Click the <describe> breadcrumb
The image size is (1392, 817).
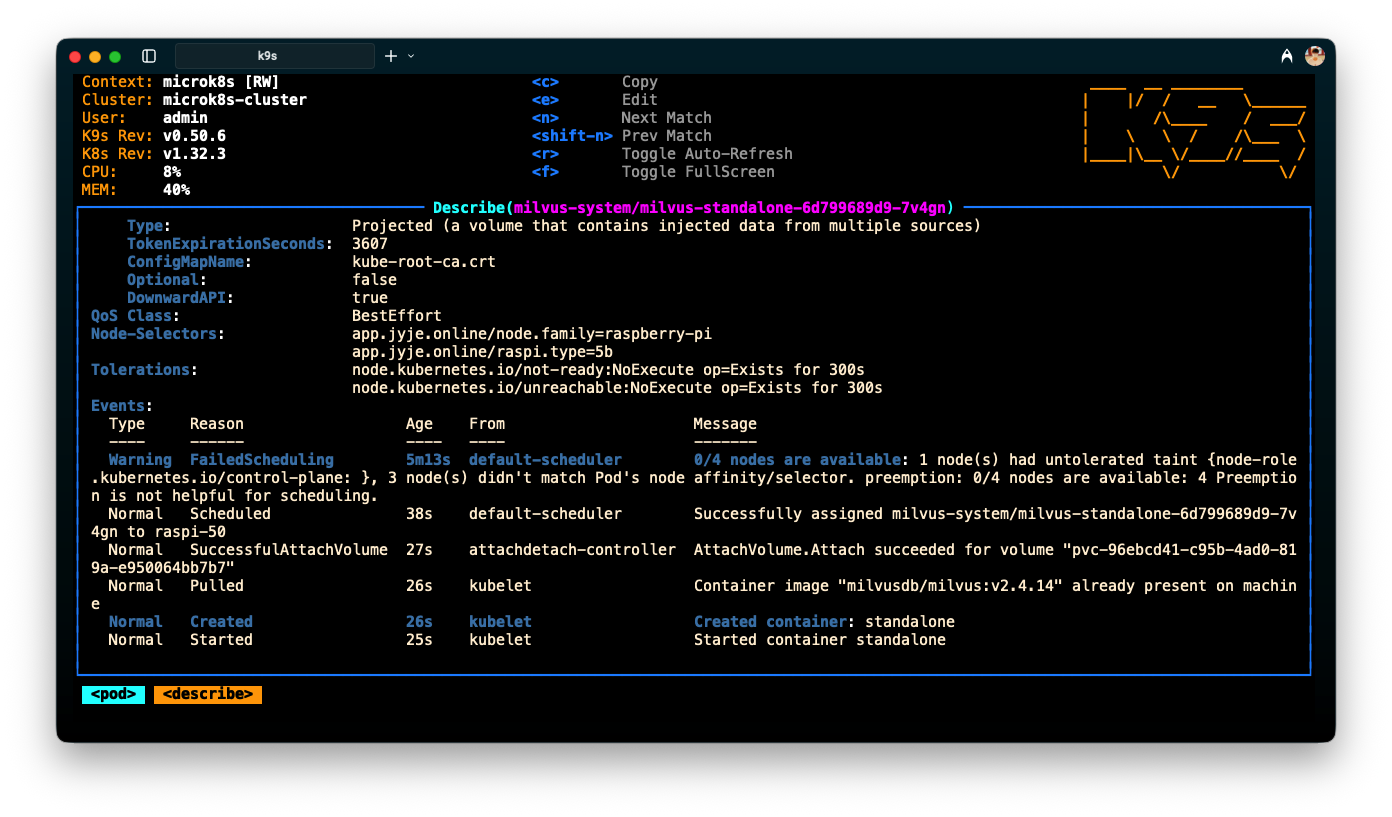tap(208, 694)
